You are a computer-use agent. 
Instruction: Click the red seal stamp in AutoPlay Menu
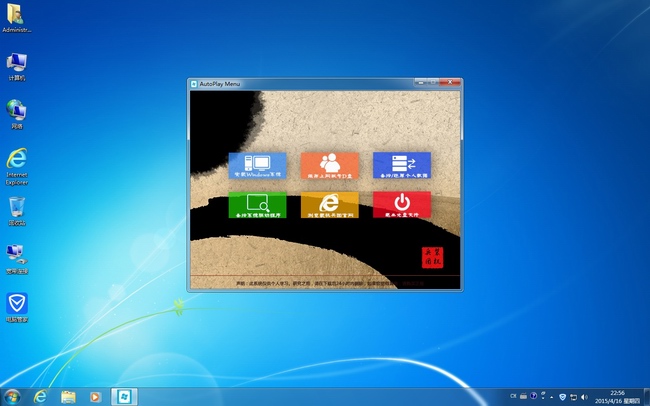tap(432, 258)
